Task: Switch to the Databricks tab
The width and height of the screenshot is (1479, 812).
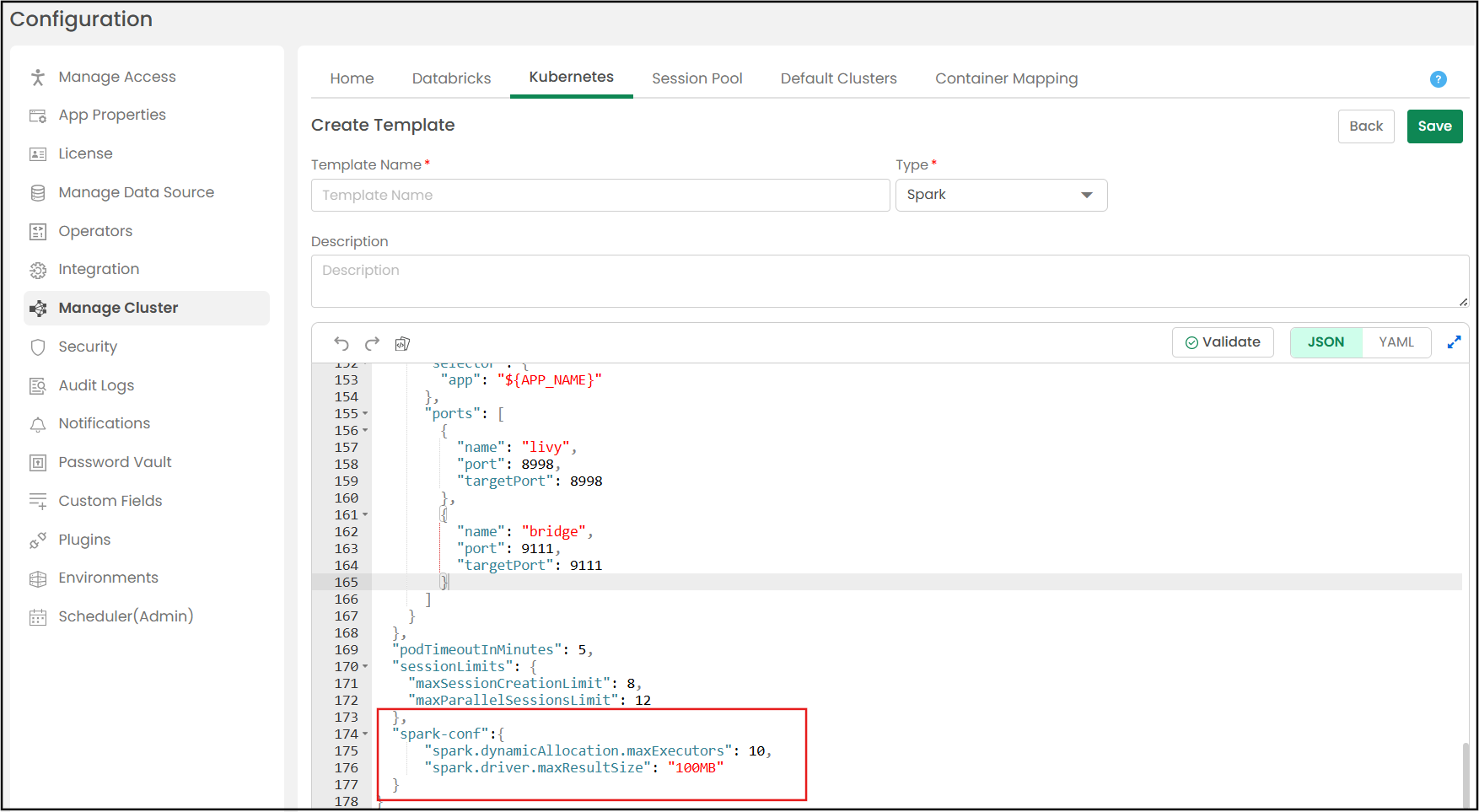Action: (451, 78)
